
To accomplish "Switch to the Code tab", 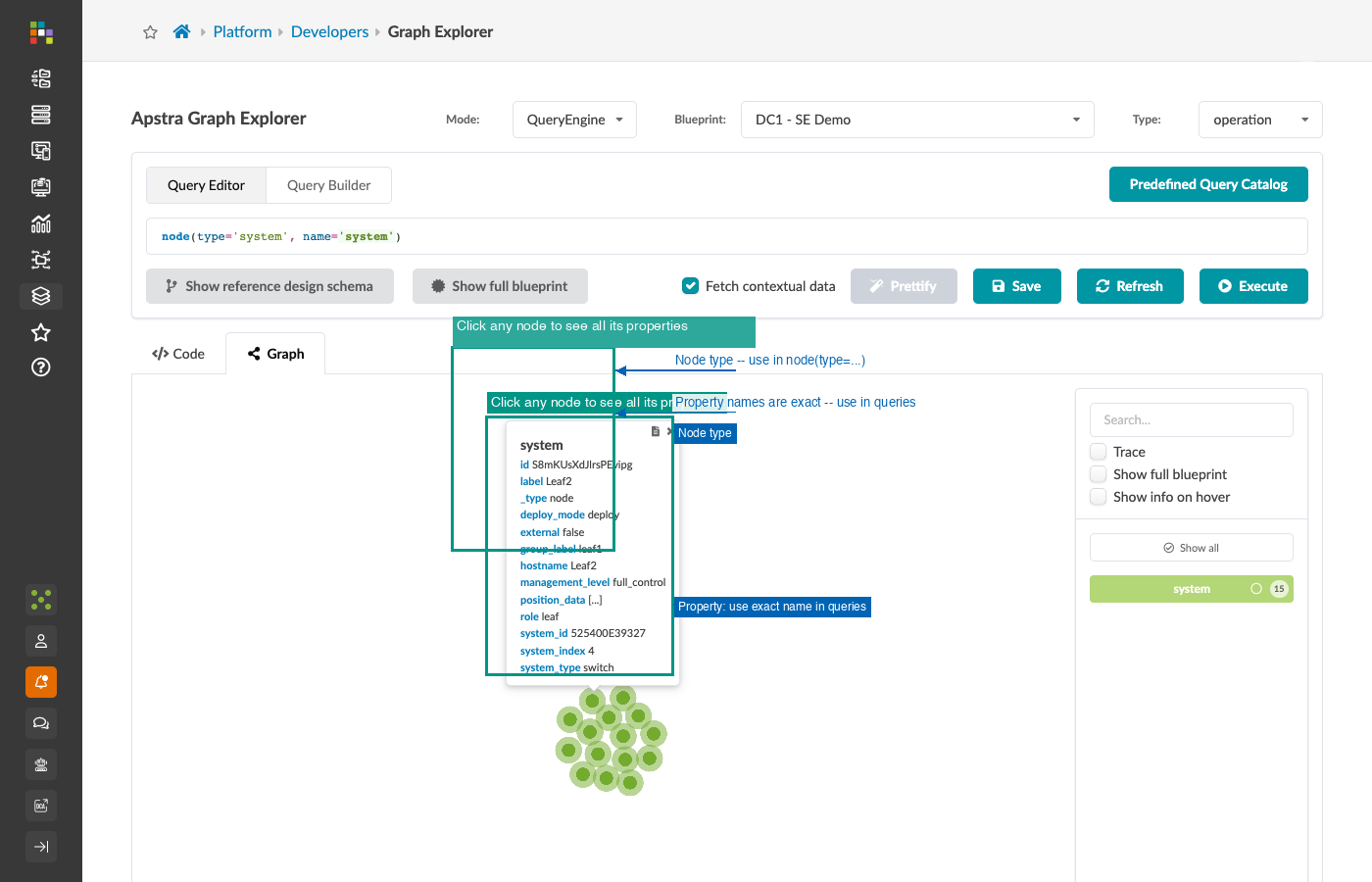I will coord(178,354).
